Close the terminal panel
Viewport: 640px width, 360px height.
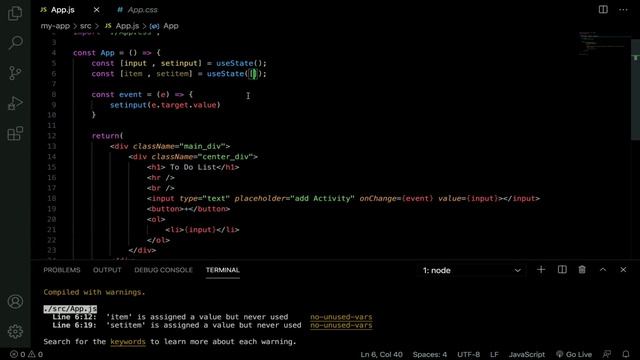[x=623, y=270]
